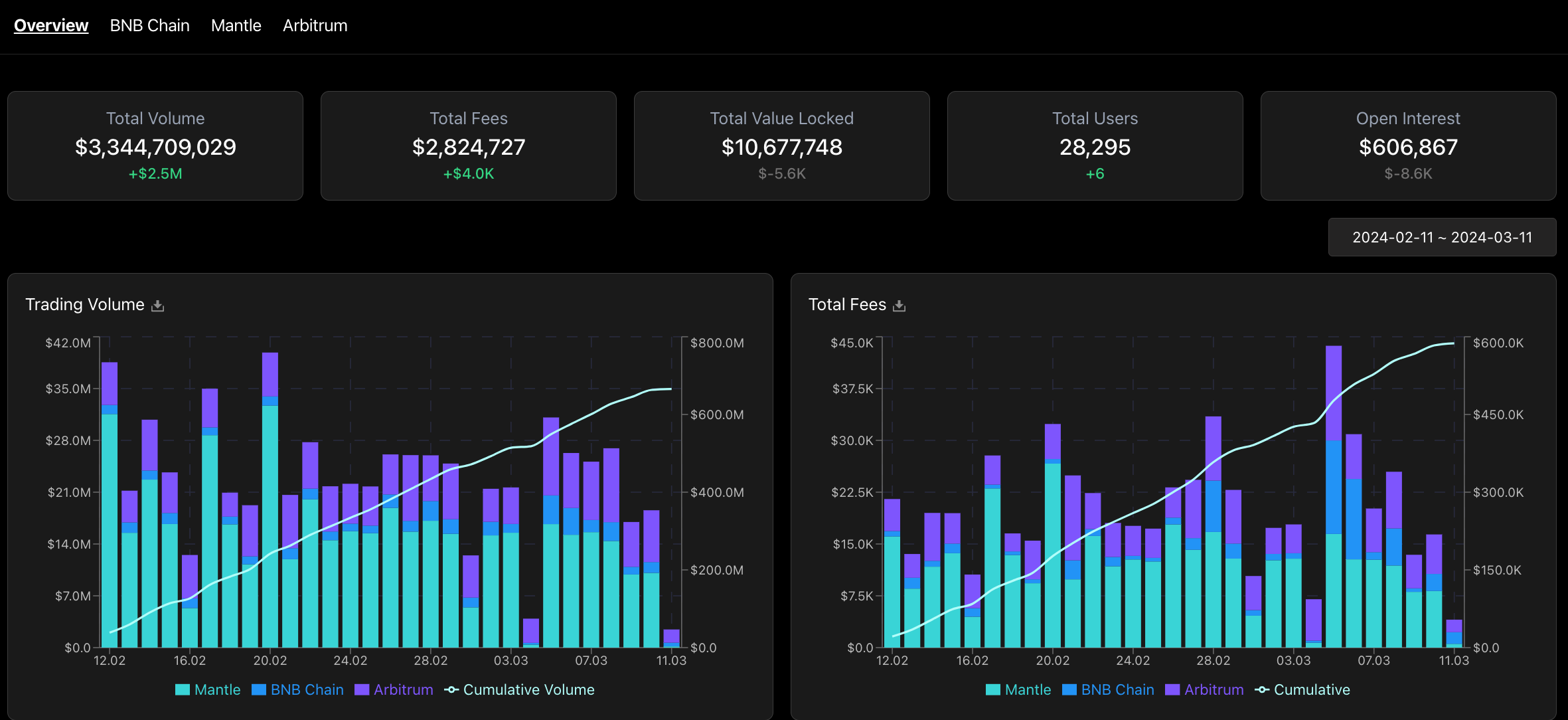Viewport: 1568px width, 720px height.
Task: Download the Total Fees chart data
Action: pos(899,306)
